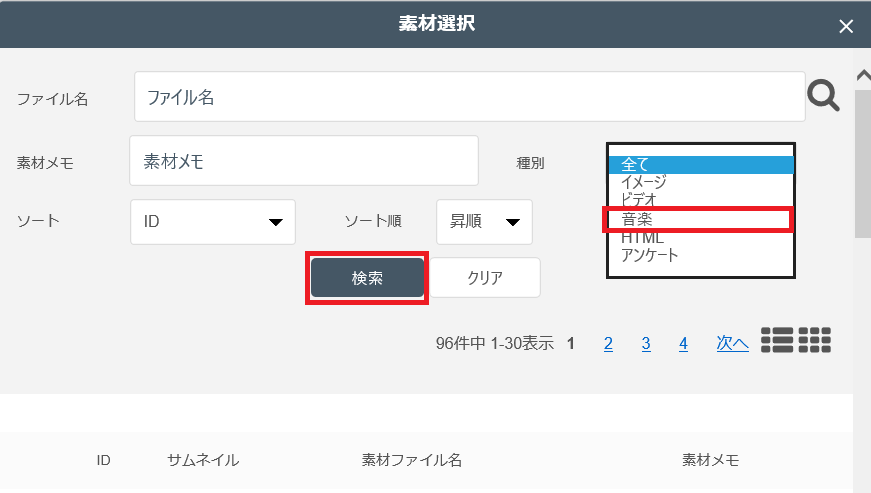The image size is (871, 493).
Task: Switch to list view layout icon
Action: 777,340
